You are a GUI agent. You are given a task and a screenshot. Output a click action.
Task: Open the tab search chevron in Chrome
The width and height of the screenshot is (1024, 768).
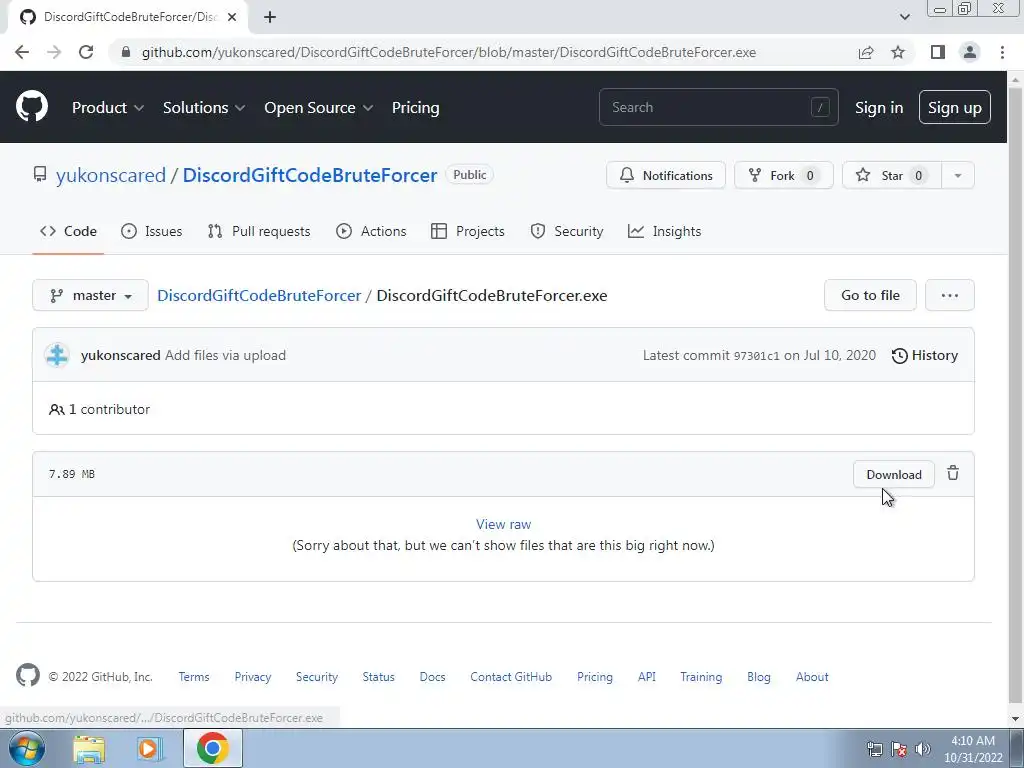point(904,17)
